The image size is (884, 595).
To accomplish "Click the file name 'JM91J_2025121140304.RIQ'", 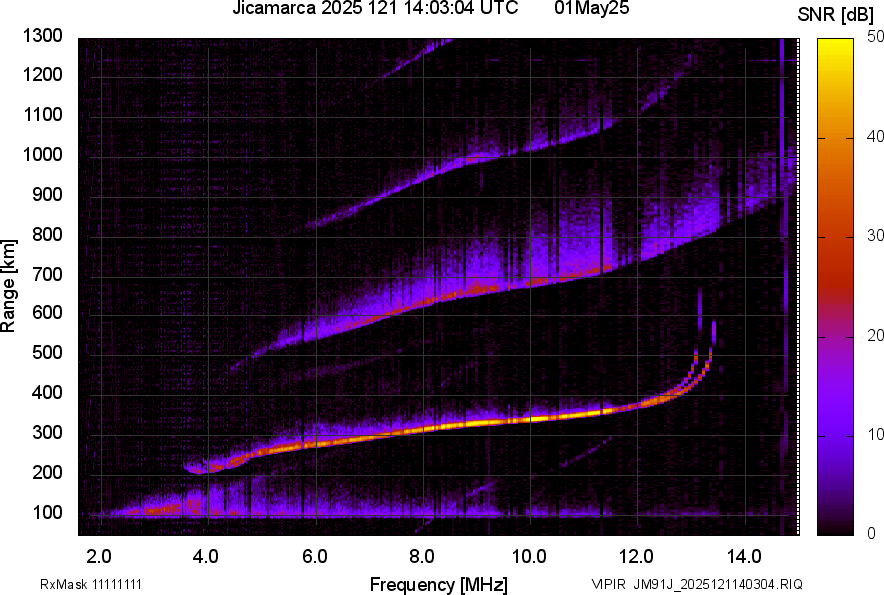I will (718, 584).
